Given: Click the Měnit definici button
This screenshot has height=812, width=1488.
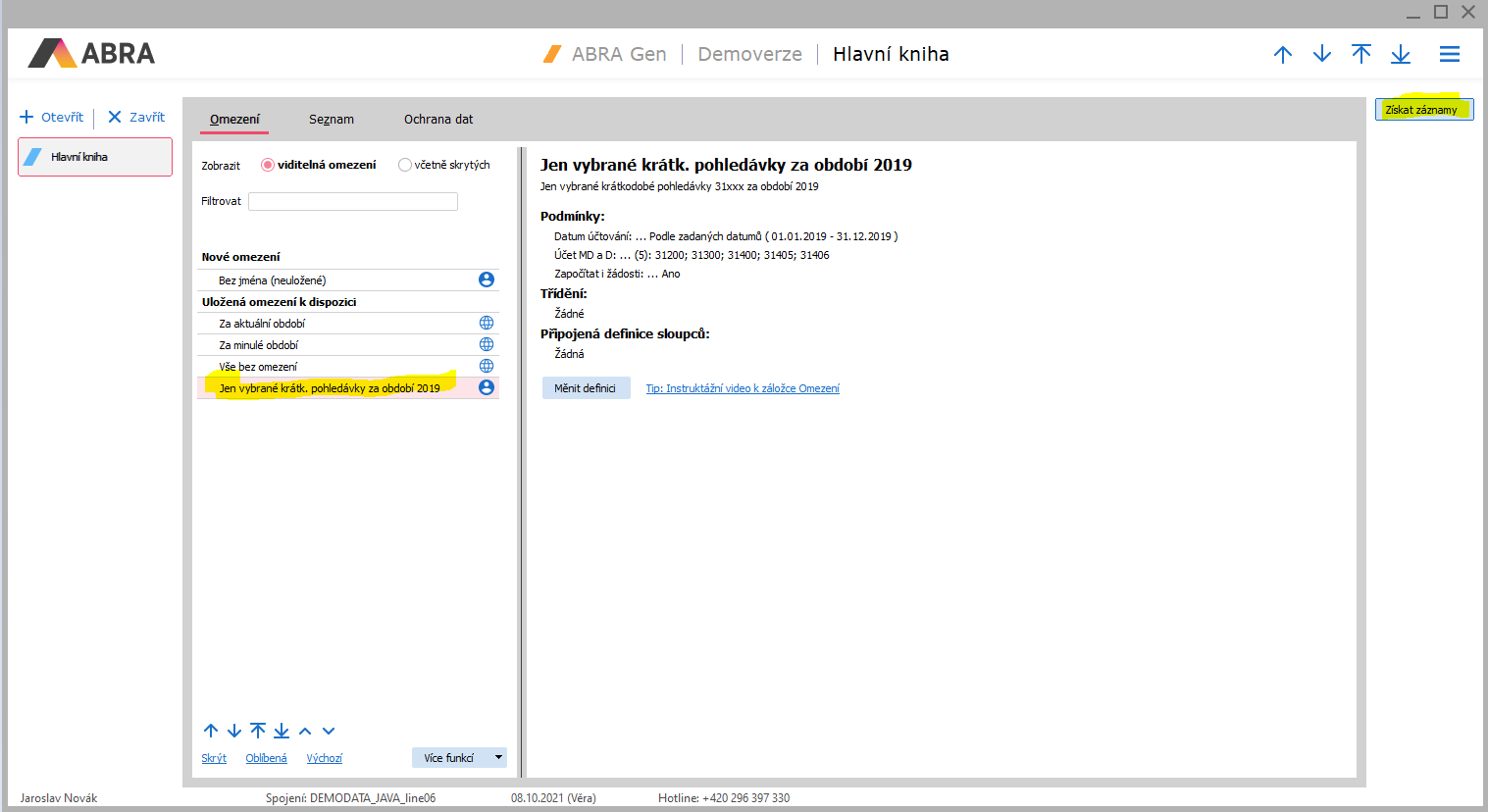Looking at the screenshot, I should (x=586, y=388).
